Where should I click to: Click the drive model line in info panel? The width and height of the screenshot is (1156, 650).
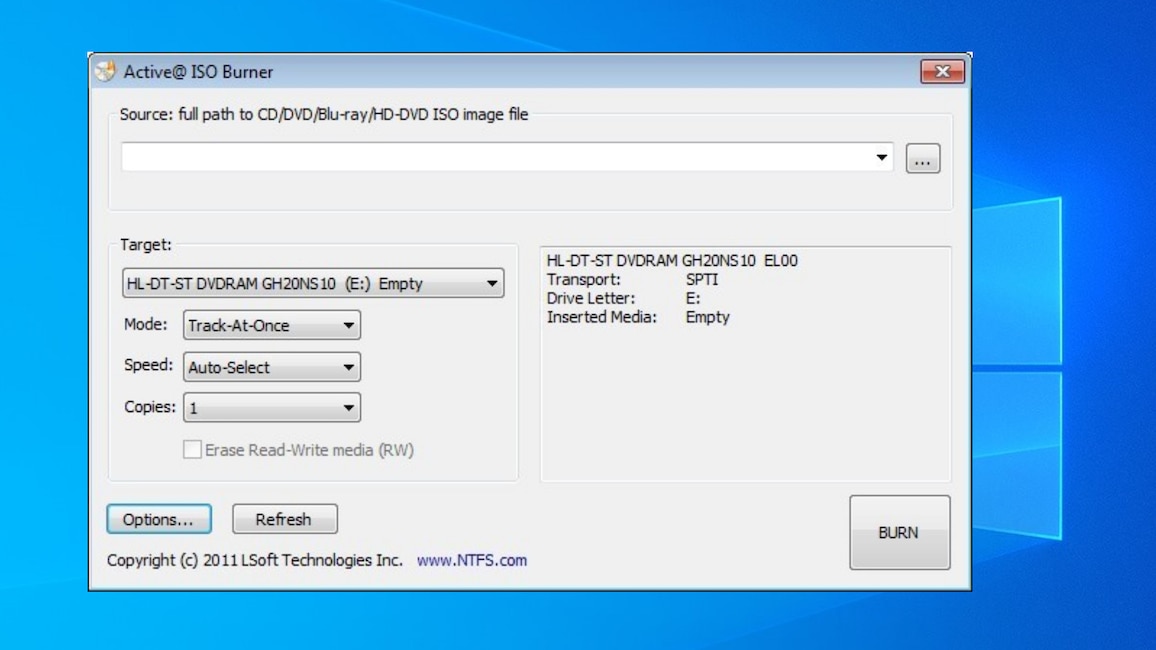click(x=672, y=261)
